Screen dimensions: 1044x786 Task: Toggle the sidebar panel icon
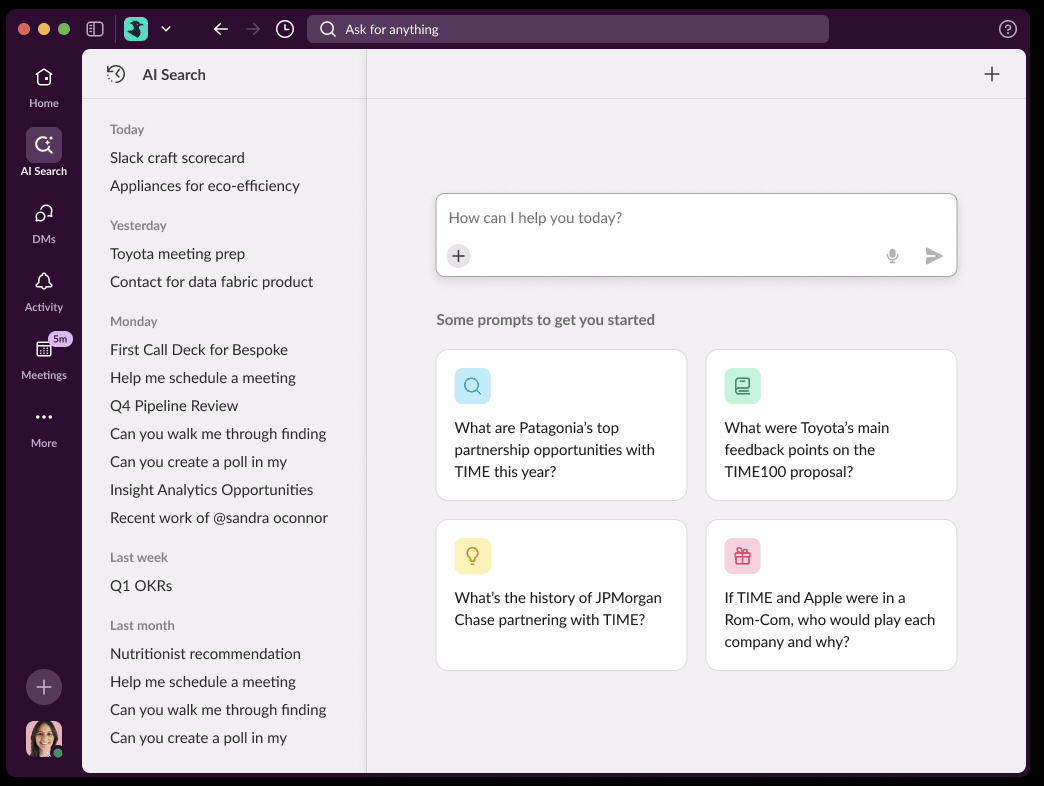pos(95,29)
